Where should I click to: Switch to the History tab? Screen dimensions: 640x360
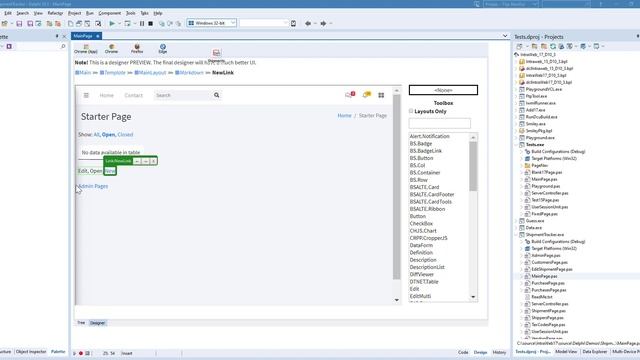(x=499, y=352)
